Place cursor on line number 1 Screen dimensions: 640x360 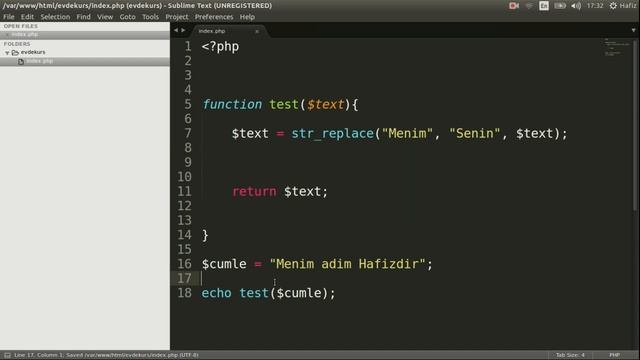(x=188, y=47)
